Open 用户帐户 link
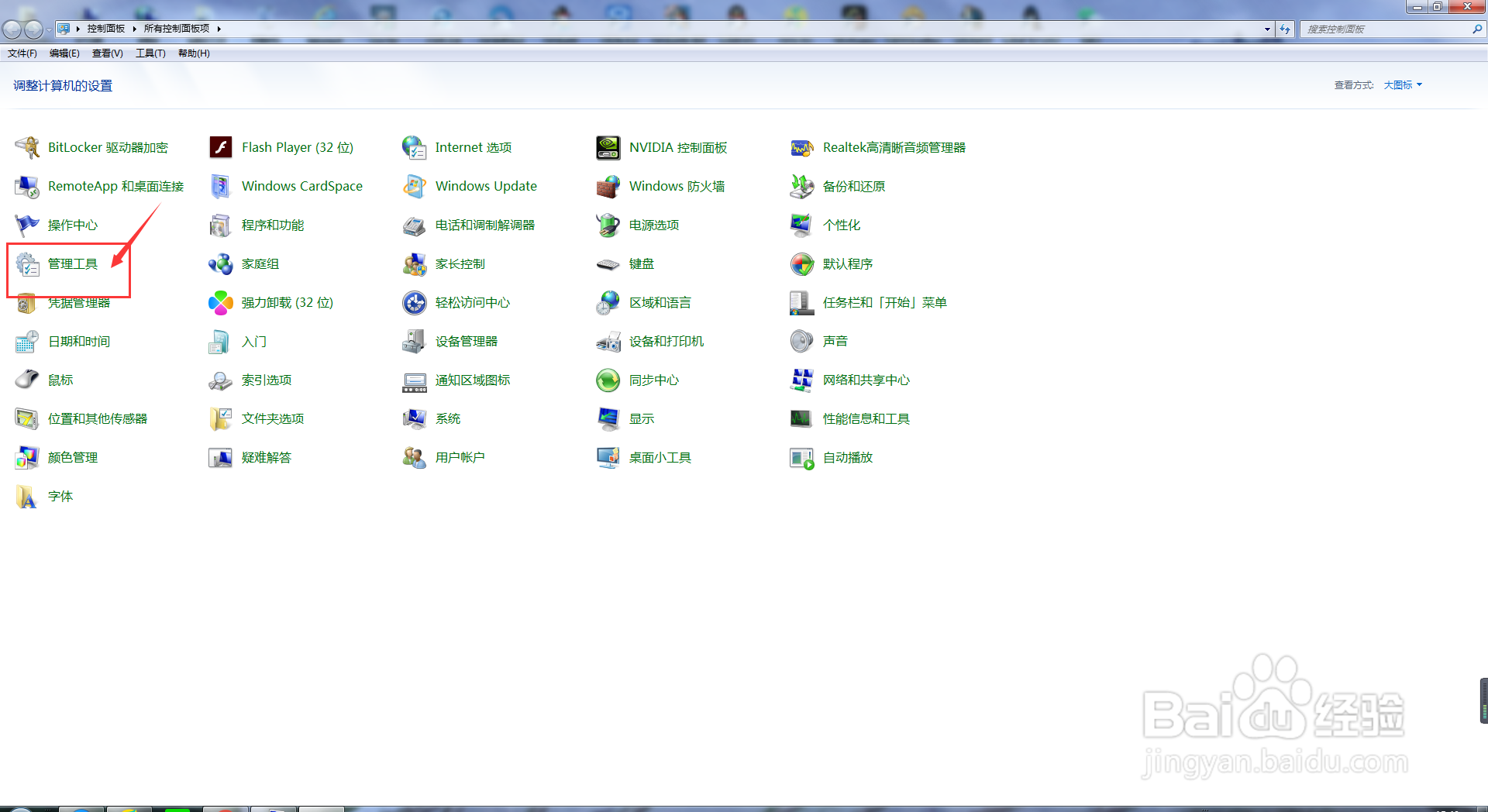 click(x=460, y=457)
